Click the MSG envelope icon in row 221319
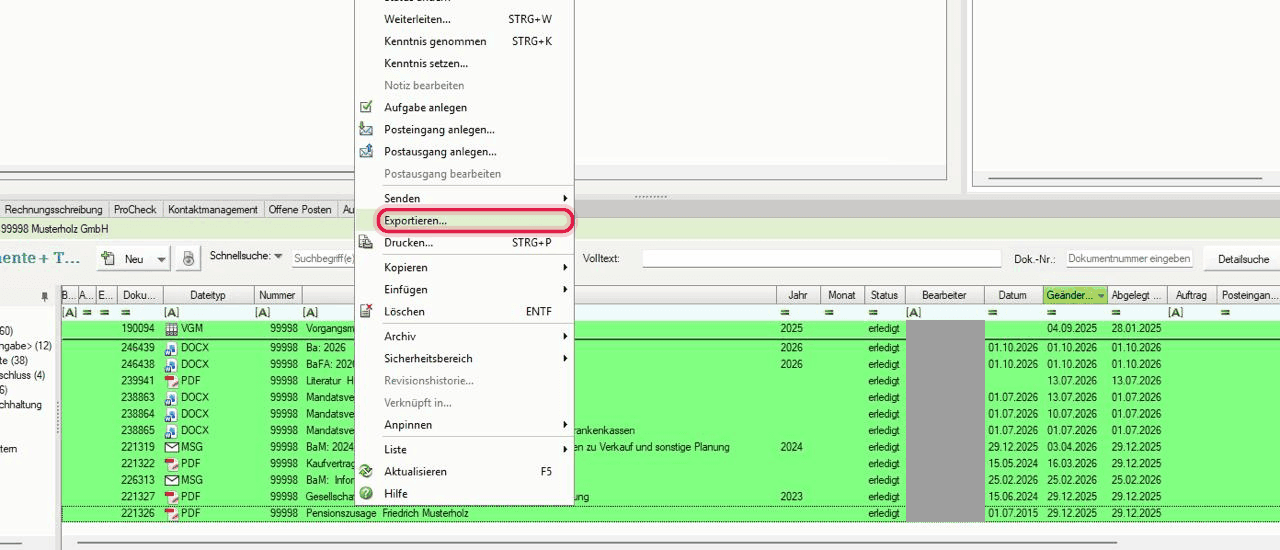Screen dimensions: 1280x550 [171, 447]
